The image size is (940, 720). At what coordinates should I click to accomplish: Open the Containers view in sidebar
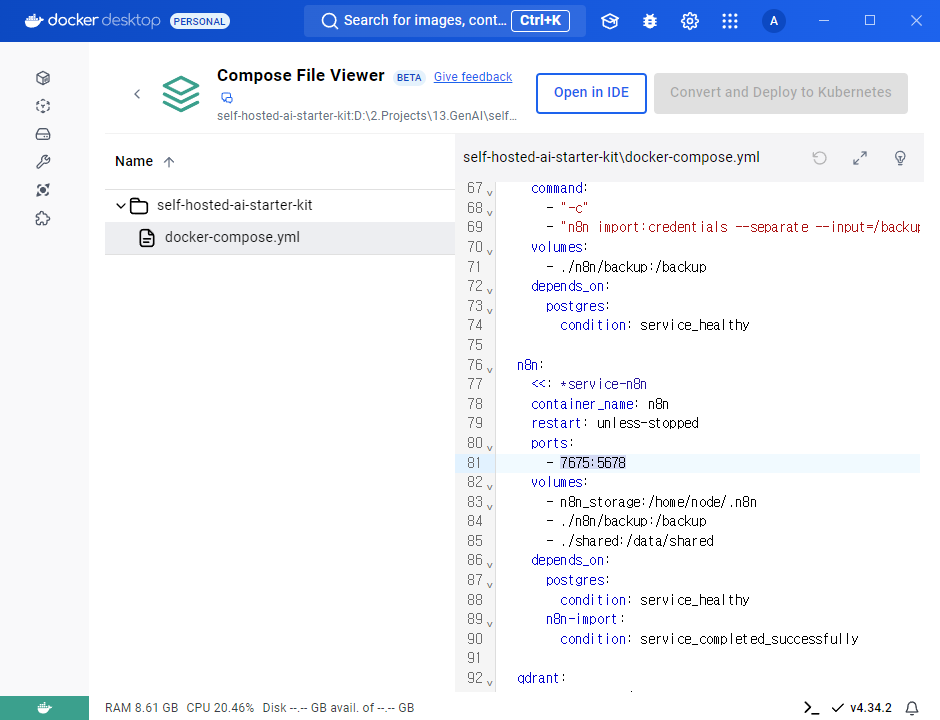(x=43, y=78)
